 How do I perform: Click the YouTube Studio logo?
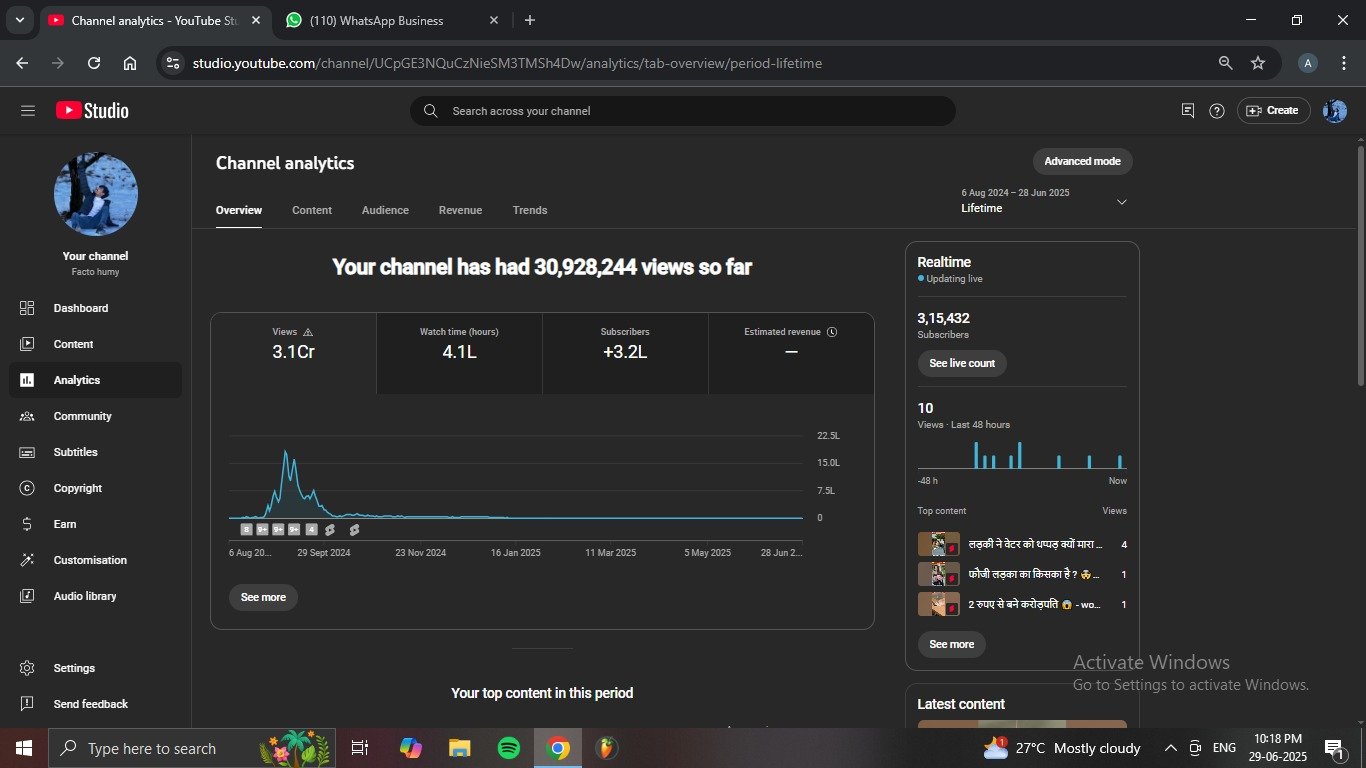point(92,111)
